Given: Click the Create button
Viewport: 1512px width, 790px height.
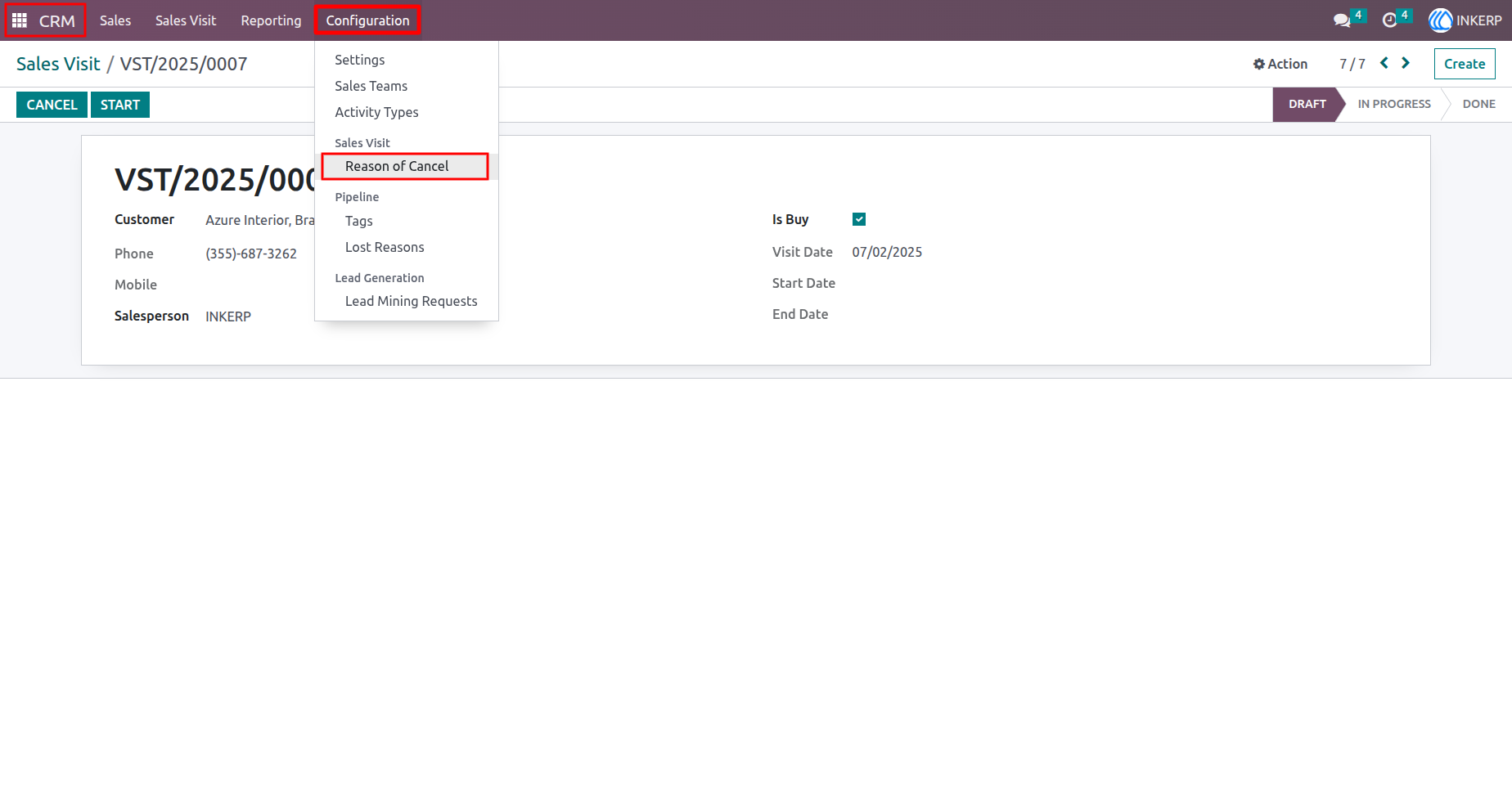Looking at the screenshot, I should (1465, 64).
